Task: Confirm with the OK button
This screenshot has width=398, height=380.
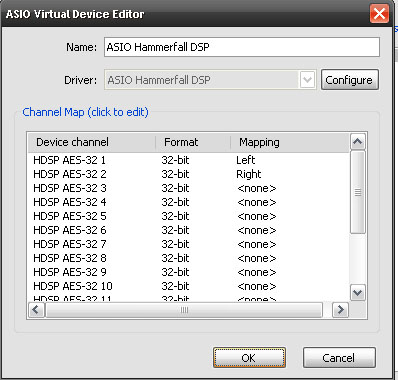Action: coord(249,358)
